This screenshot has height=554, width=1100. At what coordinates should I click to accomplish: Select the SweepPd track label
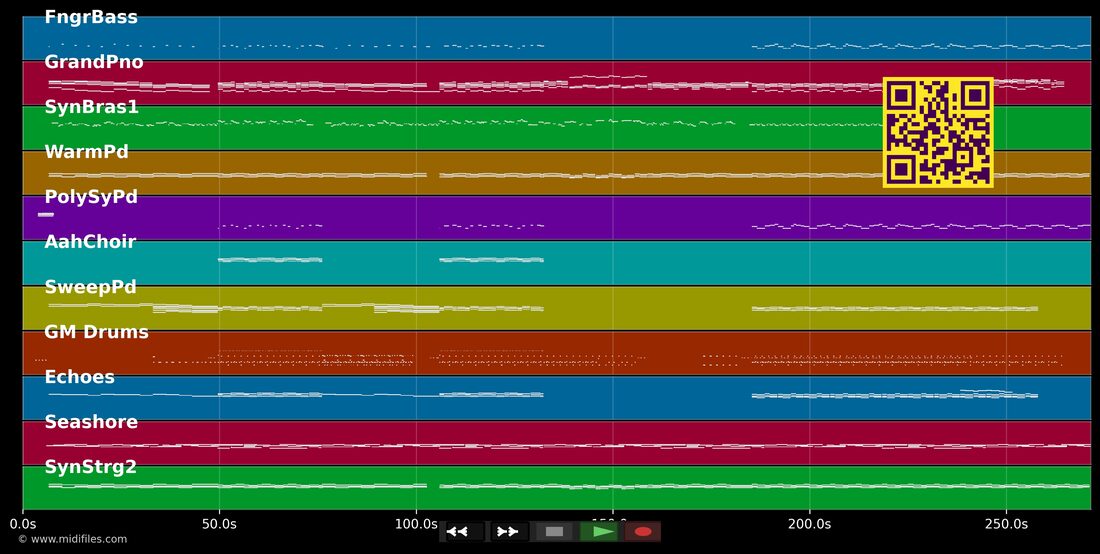tap(90, 287)
